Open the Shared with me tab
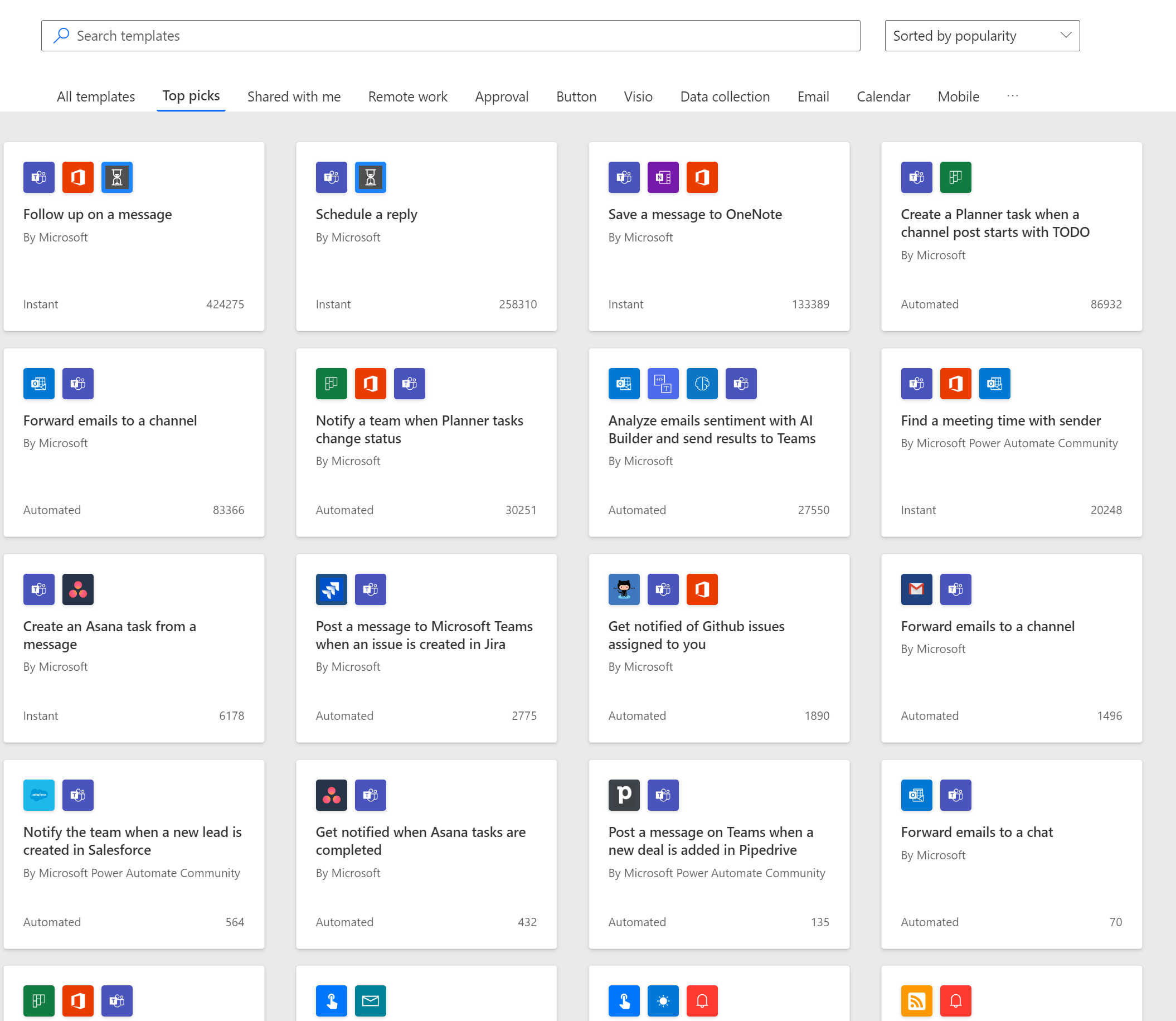1176x1021 pixels. click(x=294, y=96)
